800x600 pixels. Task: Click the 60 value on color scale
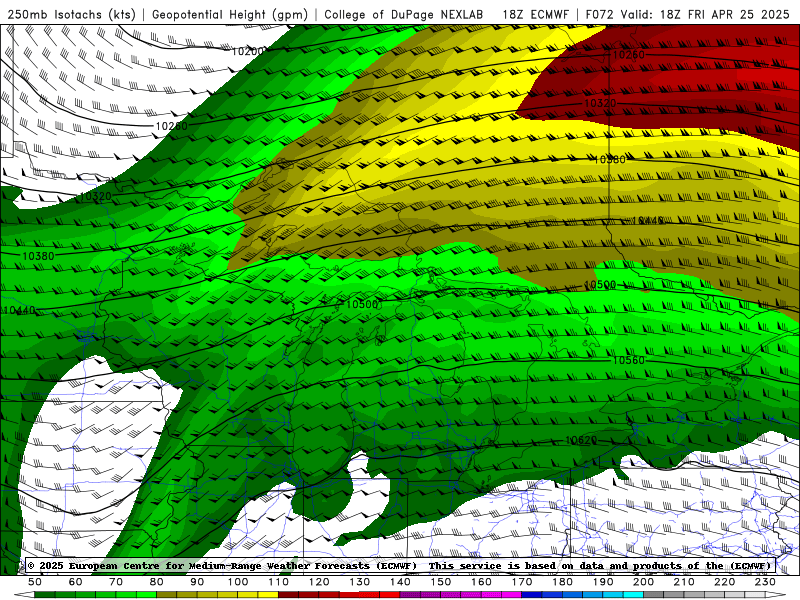(x=76, y=582)
